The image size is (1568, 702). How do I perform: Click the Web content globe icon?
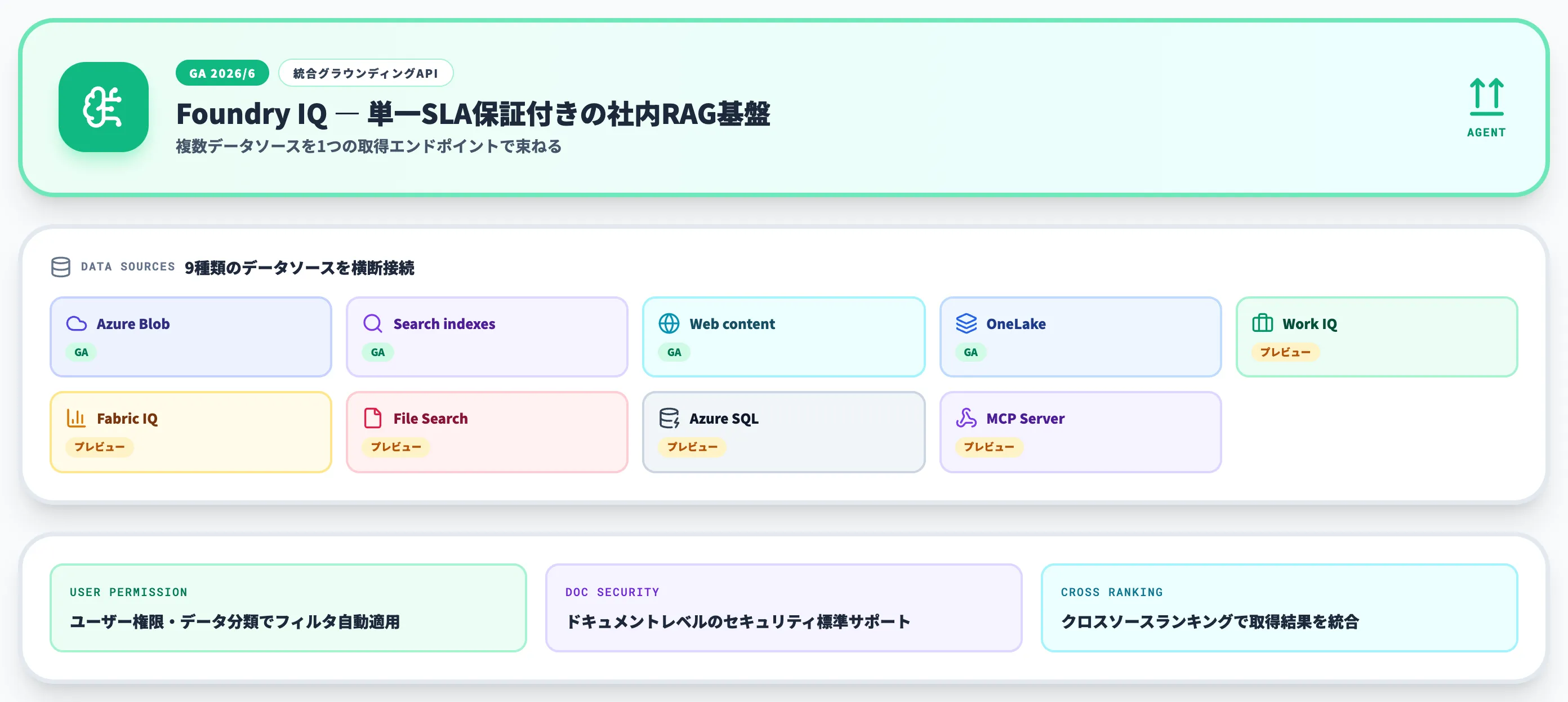click(669, 323)
